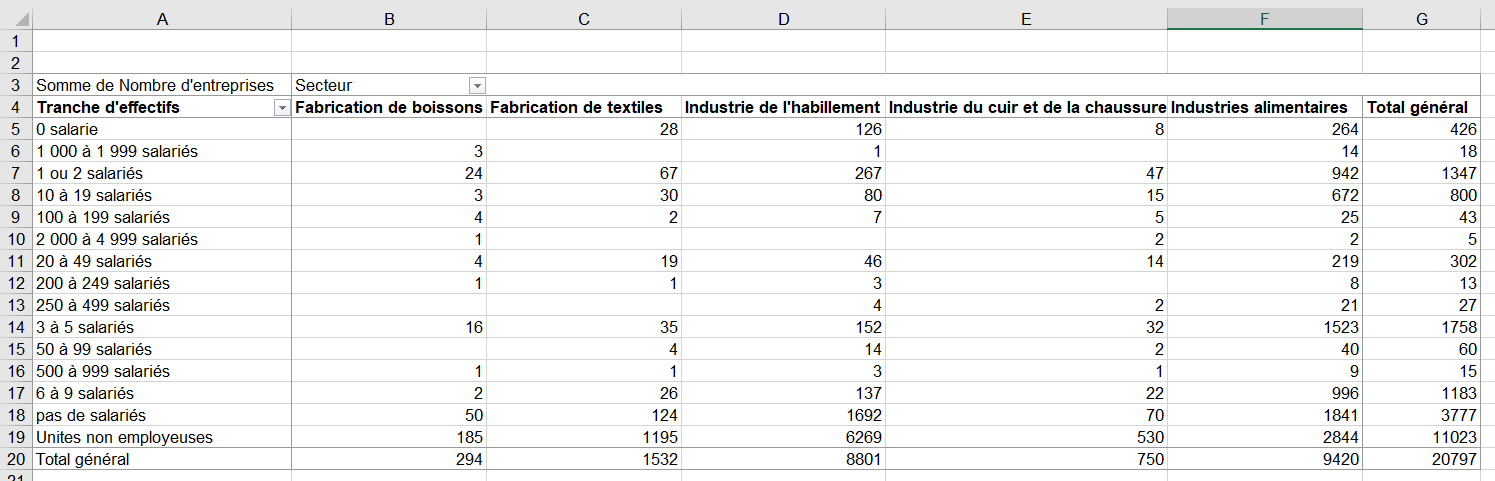Image resolution: width=1495 pixels, height=481 pixels.
Task: Select row 20 header
Action: (x=16, y=459)
